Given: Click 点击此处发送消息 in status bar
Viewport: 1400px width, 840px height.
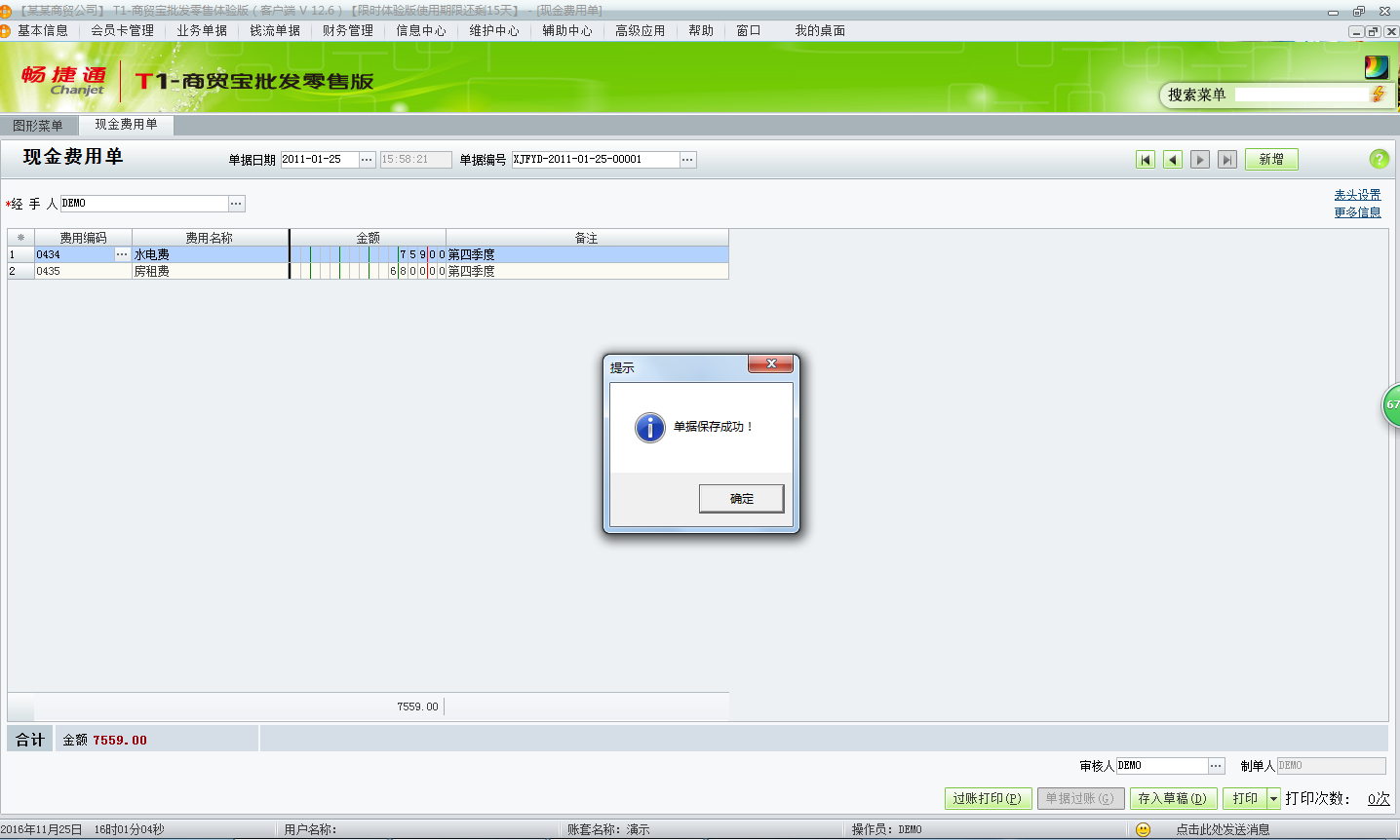Looking at the screenshot, I should tap(1223, 829).
